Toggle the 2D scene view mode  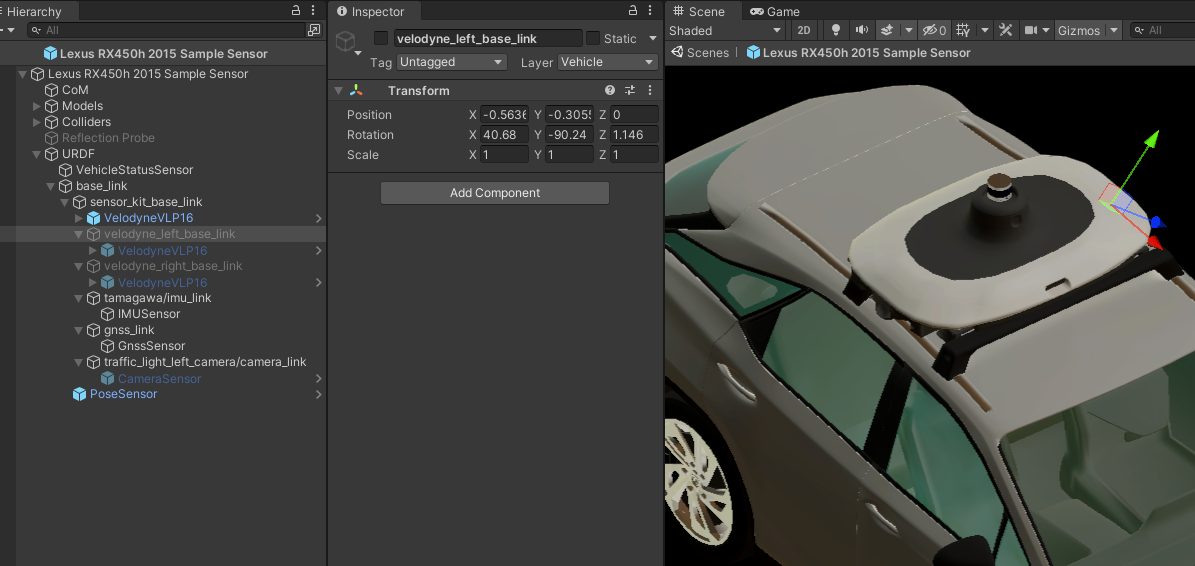(x=803, y=31)
